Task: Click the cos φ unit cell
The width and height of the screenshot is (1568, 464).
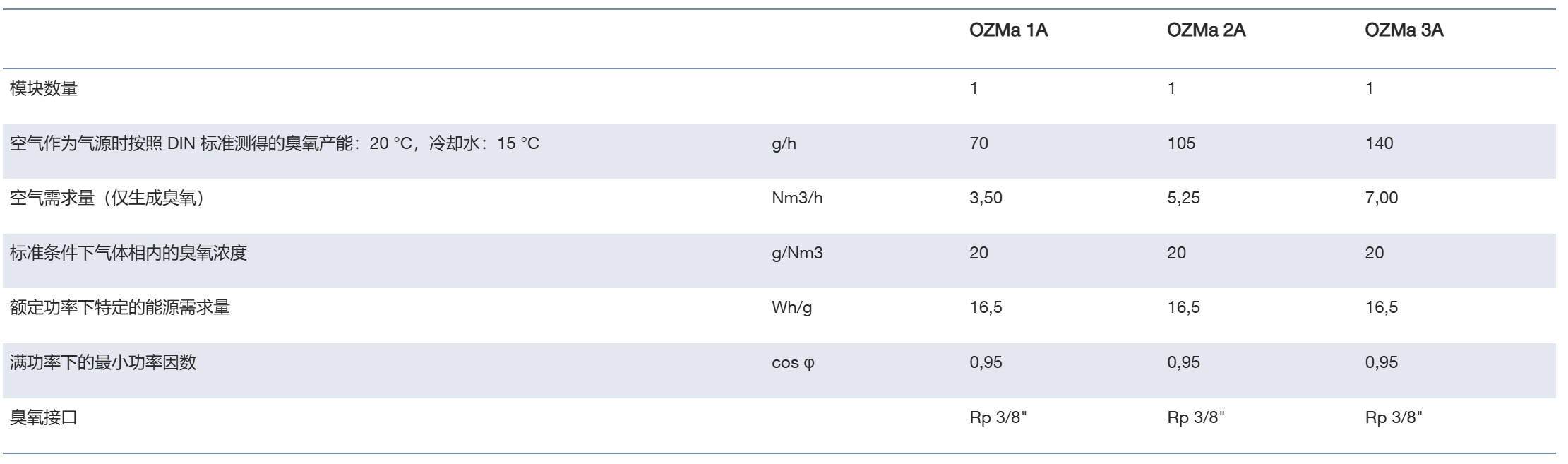Action: tap(793, 363)
